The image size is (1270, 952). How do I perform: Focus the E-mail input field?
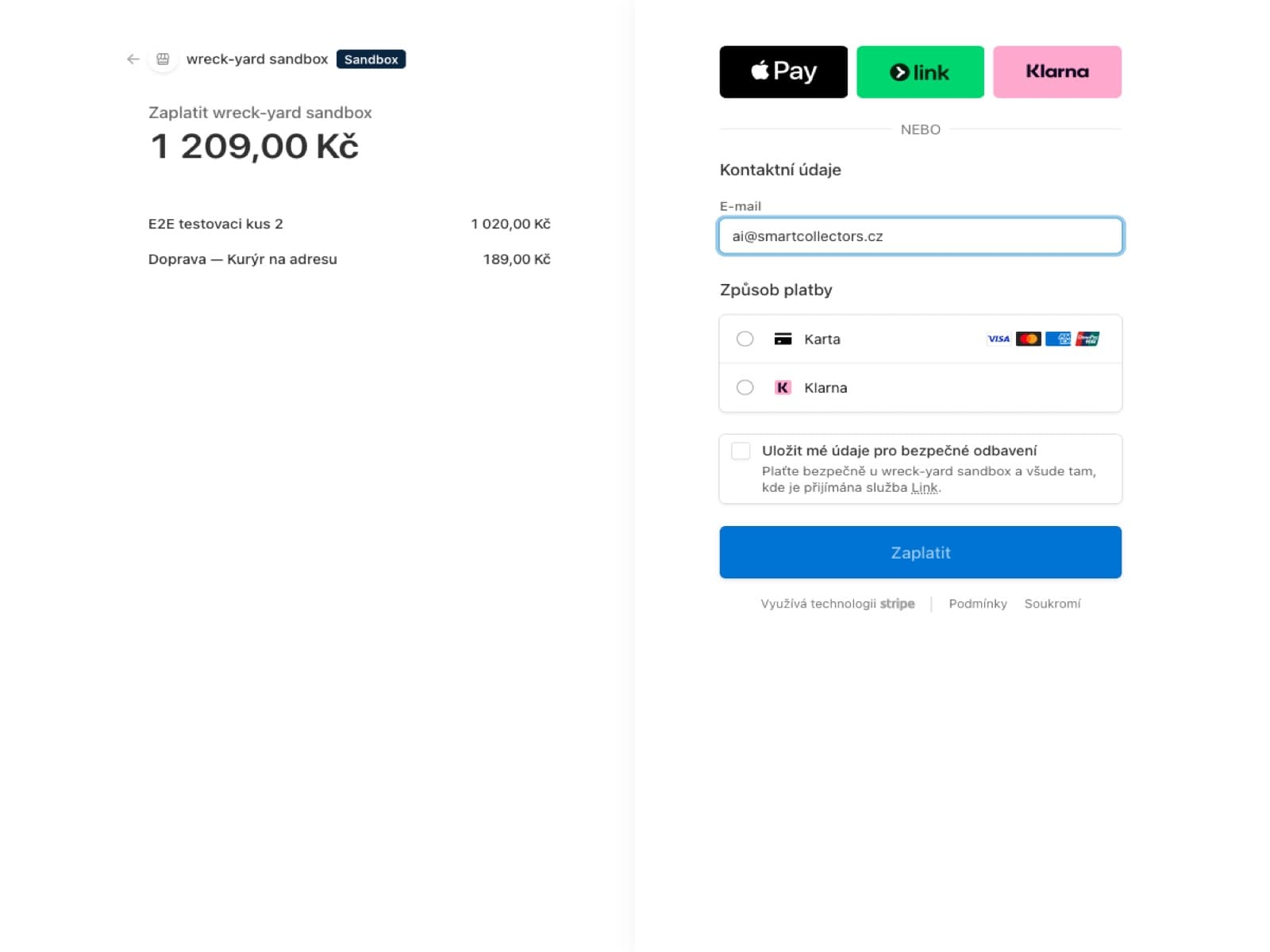(x=920, y=236)
